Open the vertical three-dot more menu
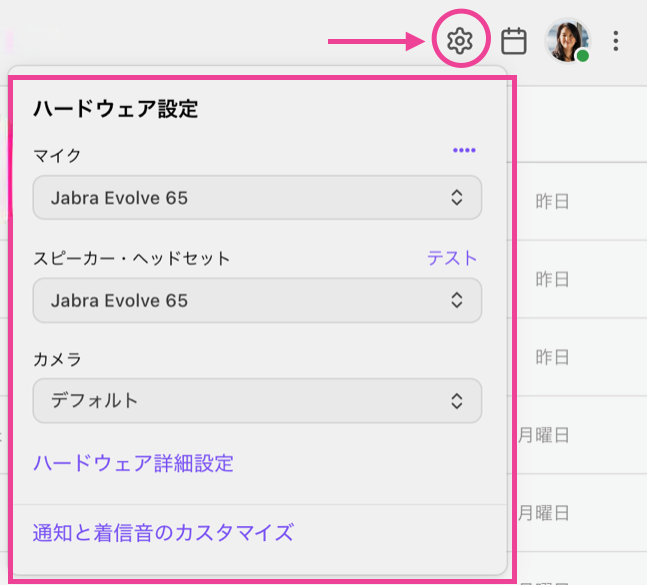Viewport: 647px width, 585px height. (616, 41)
